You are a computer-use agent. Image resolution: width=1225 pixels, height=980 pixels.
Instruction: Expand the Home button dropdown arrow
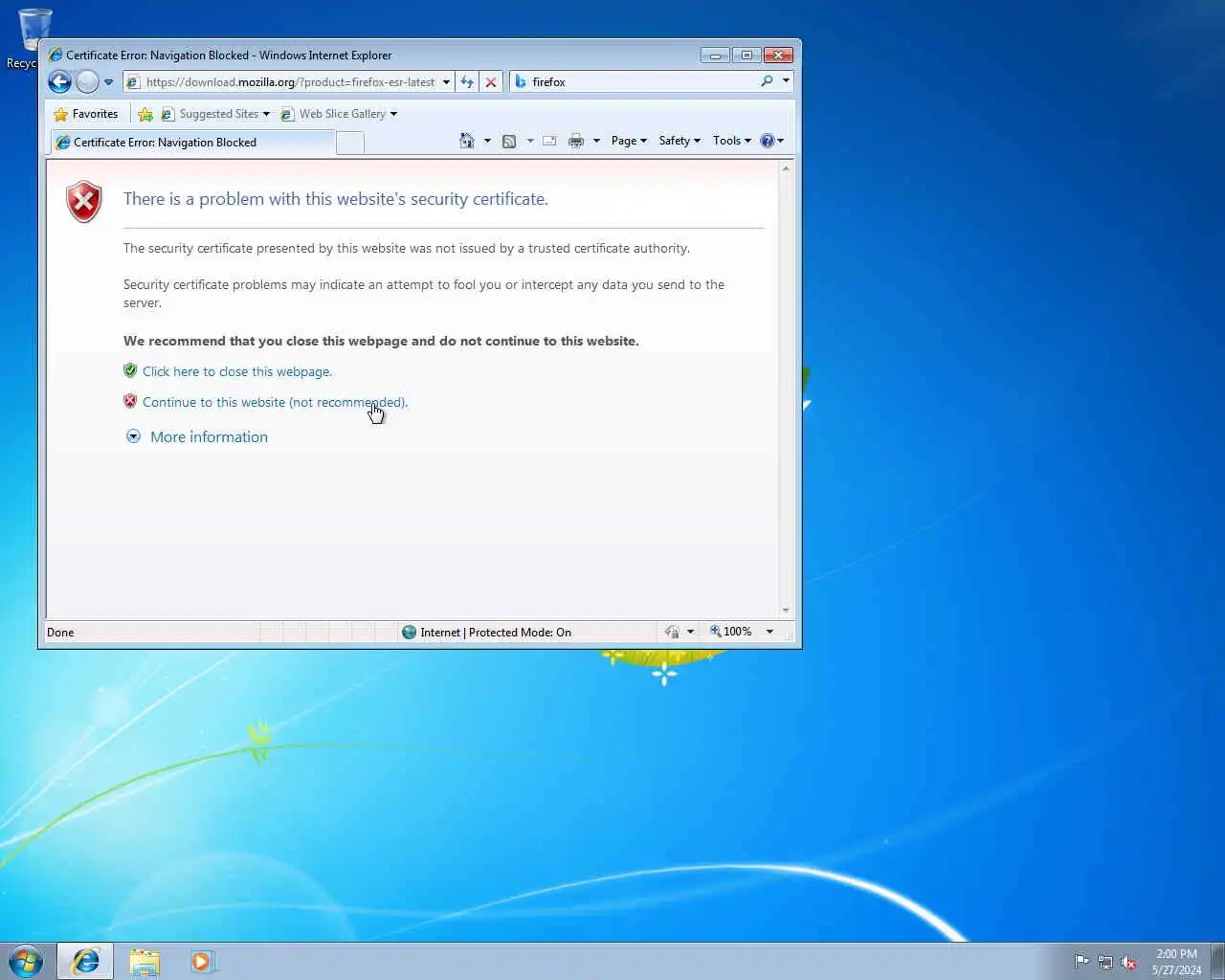tap(487, 141)
